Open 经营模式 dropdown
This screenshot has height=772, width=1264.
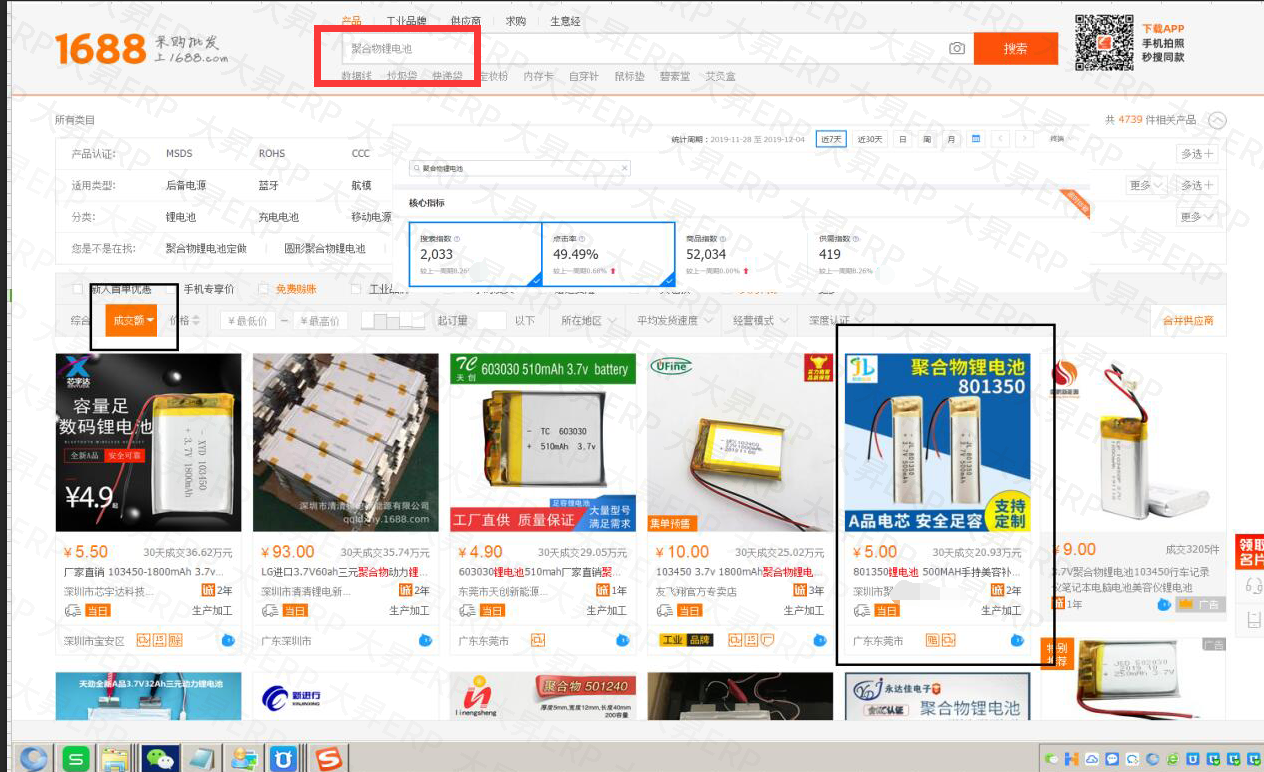click(x=760, y=321)
